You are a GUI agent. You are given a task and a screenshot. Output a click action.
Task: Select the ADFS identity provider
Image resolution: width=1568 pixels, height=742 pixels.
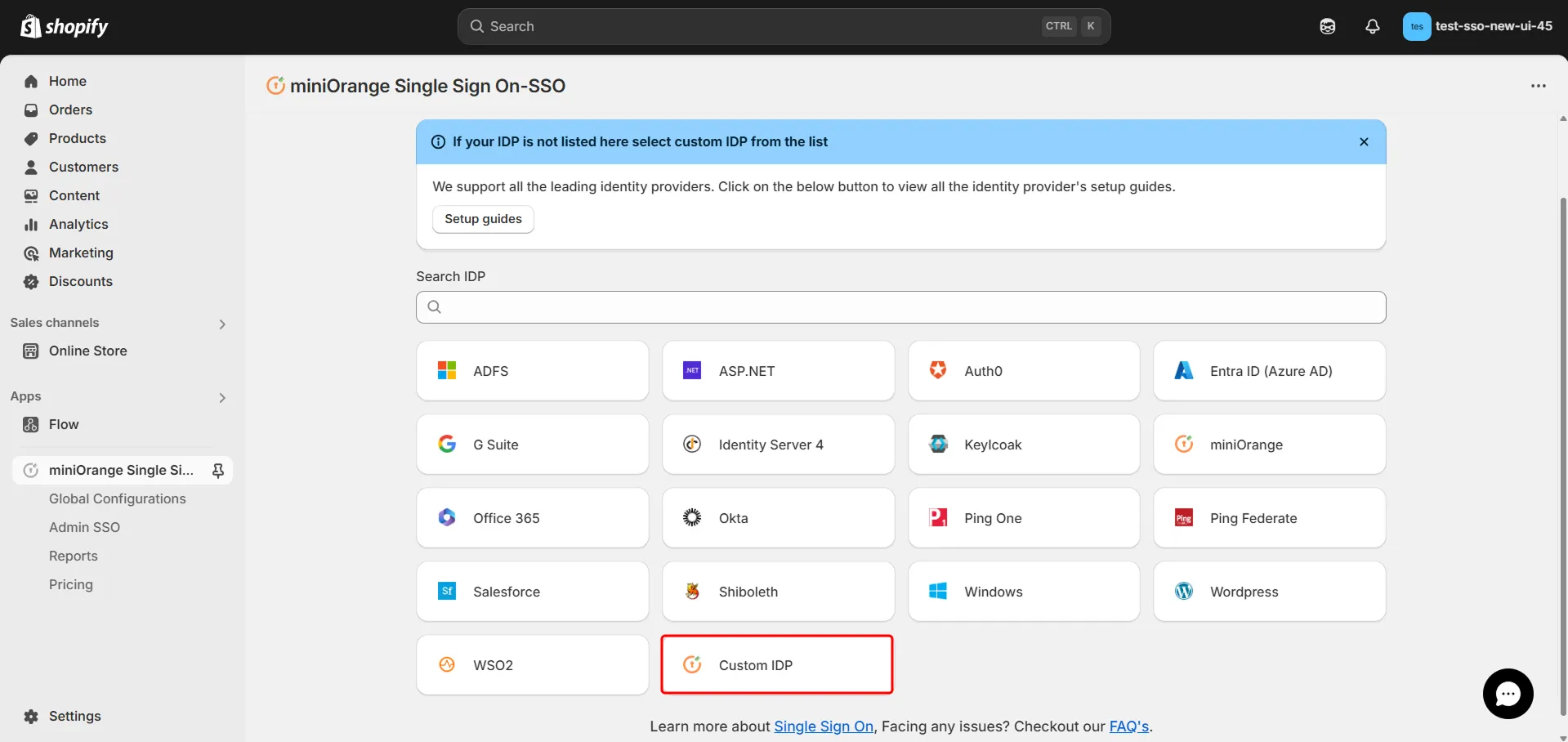click(x=532, y=371)
